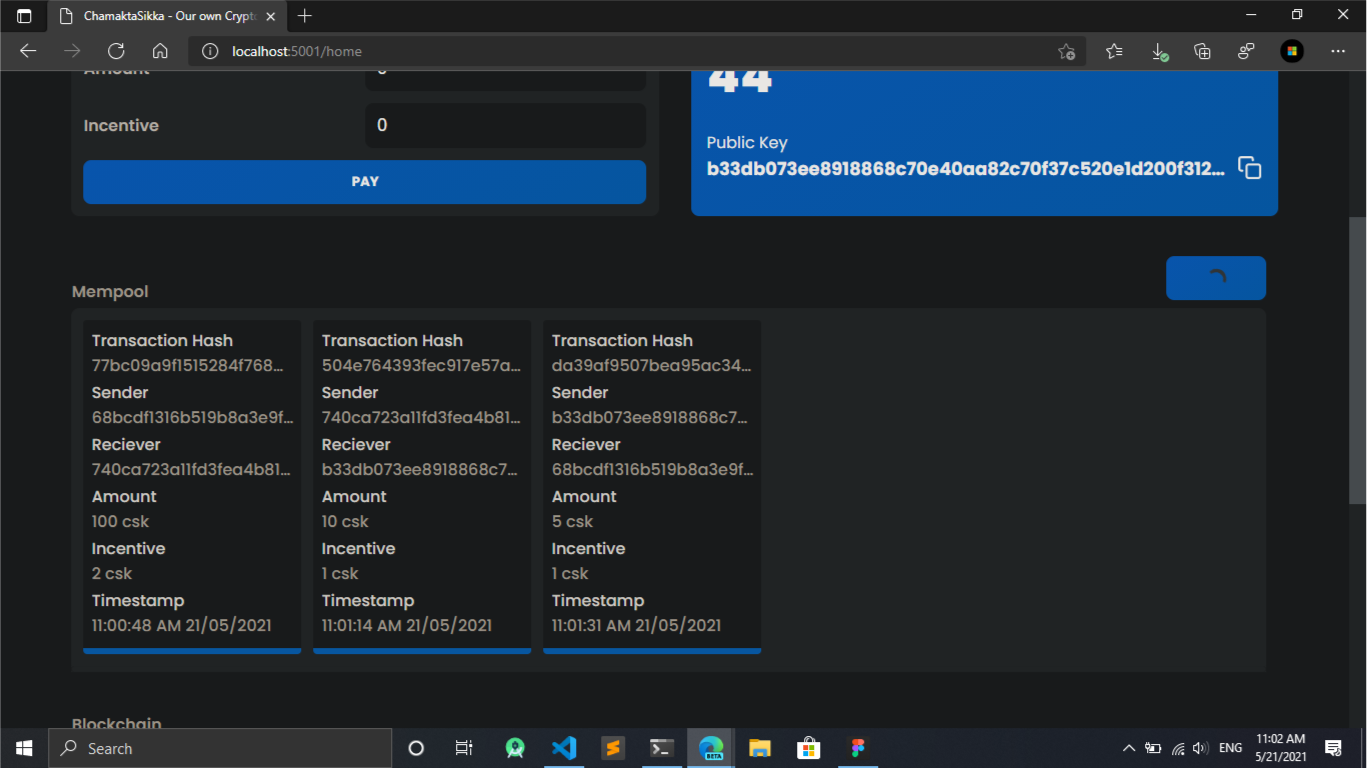Click the Mempool section heading
Viewport: 1367px width, 769px height.
pos(110,292)
